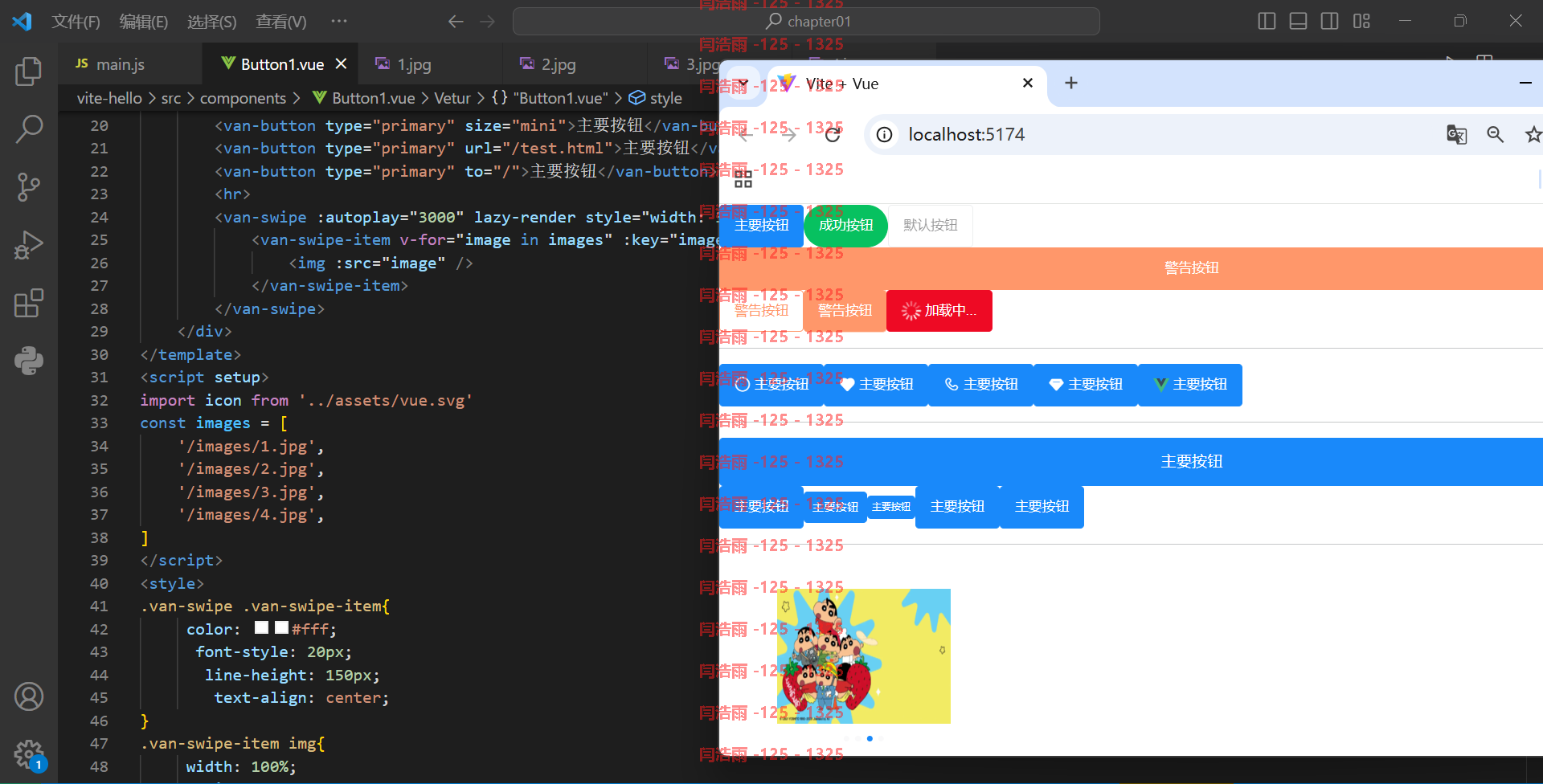Open the Search view in the activity bar

(29, 129)
